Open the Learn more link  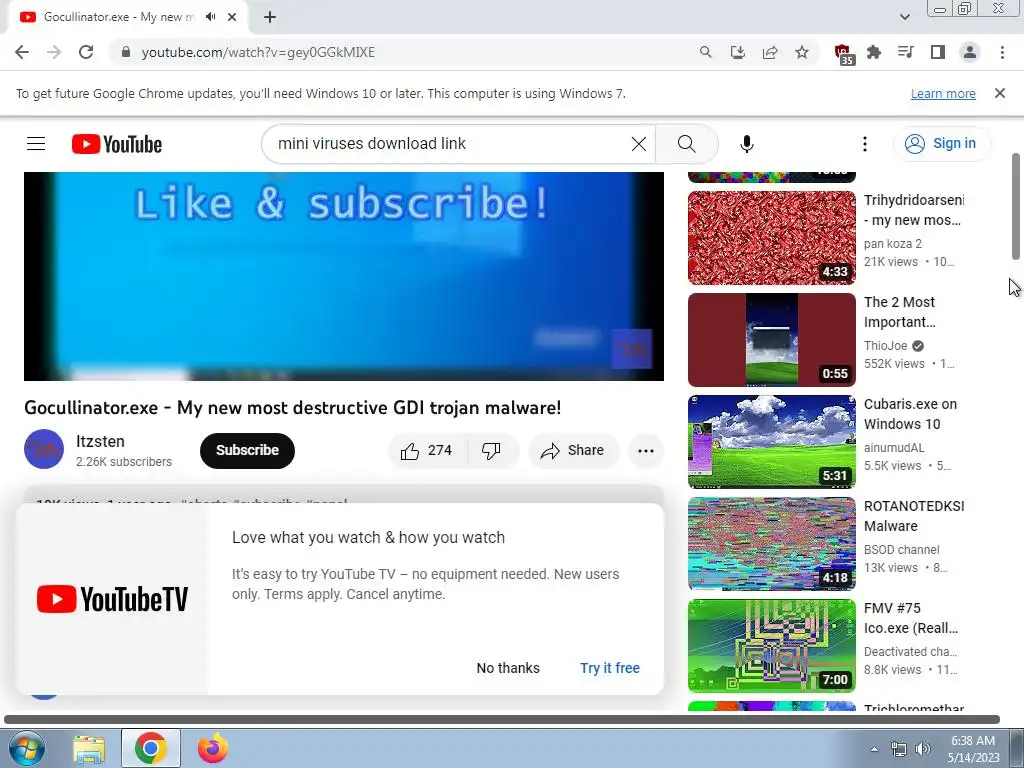(943, 93)
